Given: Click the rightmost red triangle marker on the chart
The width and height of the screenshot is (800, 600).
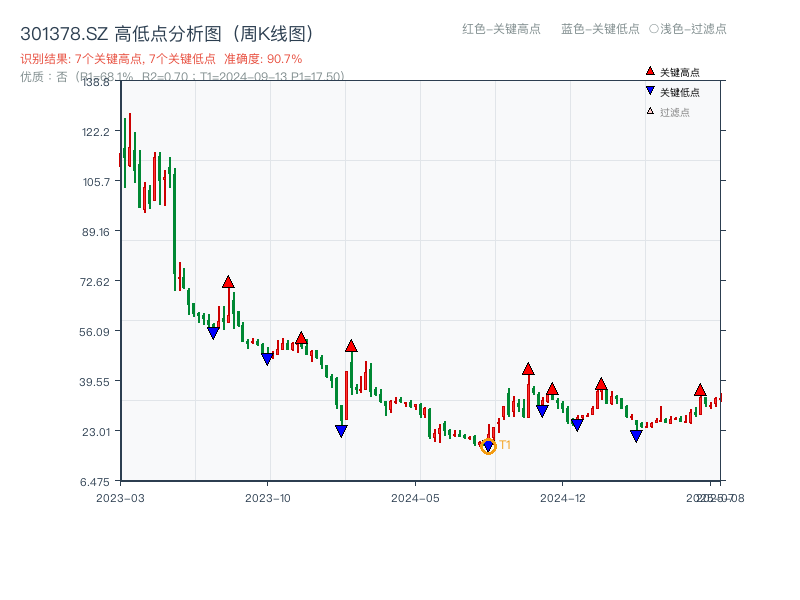Looking at the screenshot, I should pyautogui.click(x=700, y=390).
